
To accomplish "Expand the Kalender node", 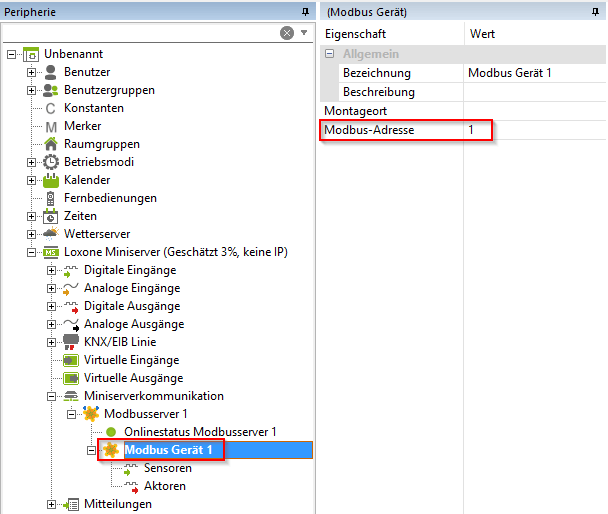I will pos(31,180).
